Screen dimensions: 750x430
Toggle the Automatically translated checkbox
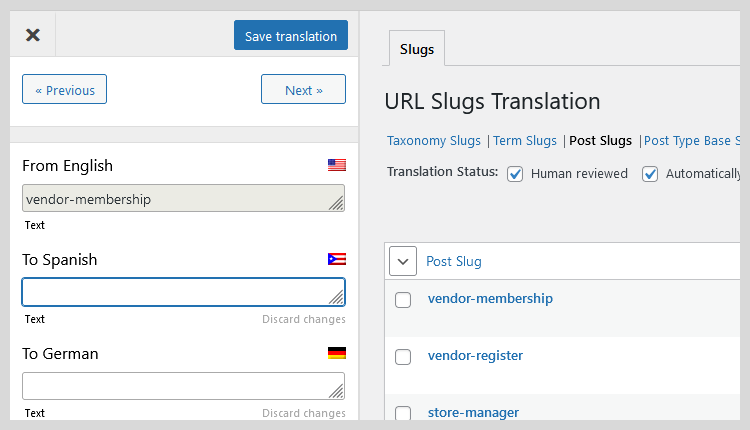pyautogui.click(x=650, y=174)
